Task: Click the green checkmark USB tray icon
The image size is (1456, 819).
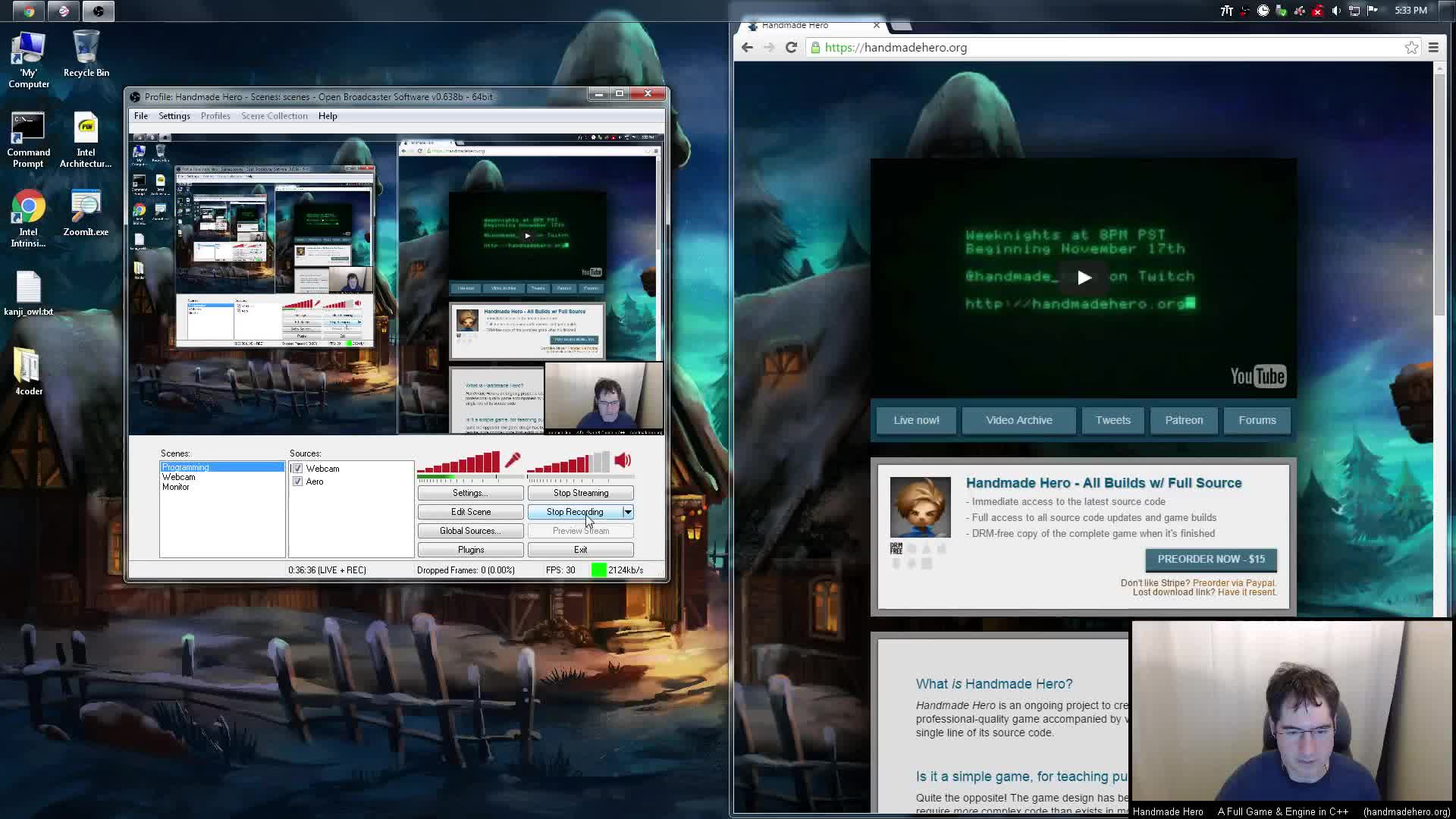Action: (1282, 11)
